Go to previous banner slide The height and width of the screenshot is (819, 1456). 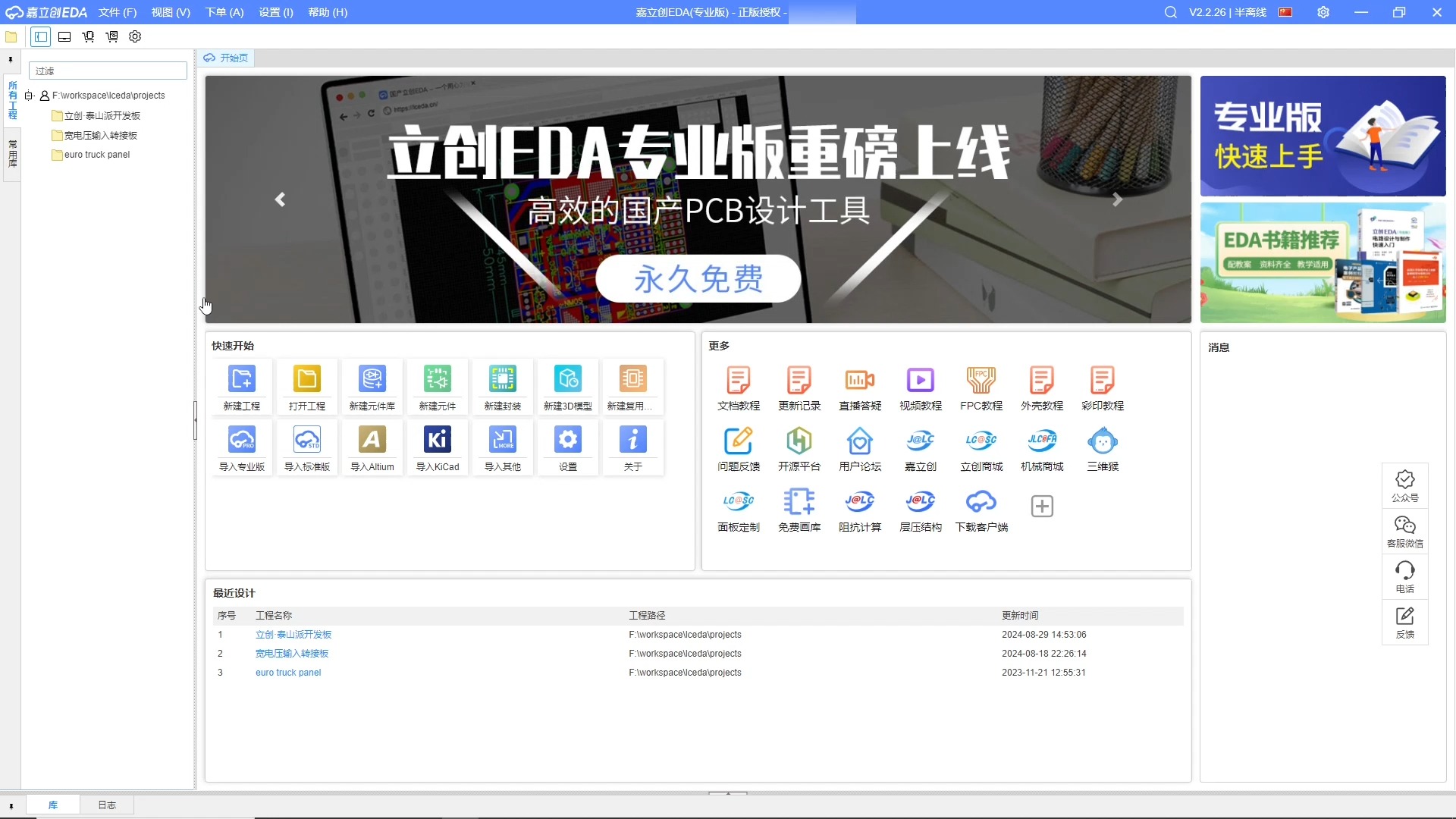(280, 199)
